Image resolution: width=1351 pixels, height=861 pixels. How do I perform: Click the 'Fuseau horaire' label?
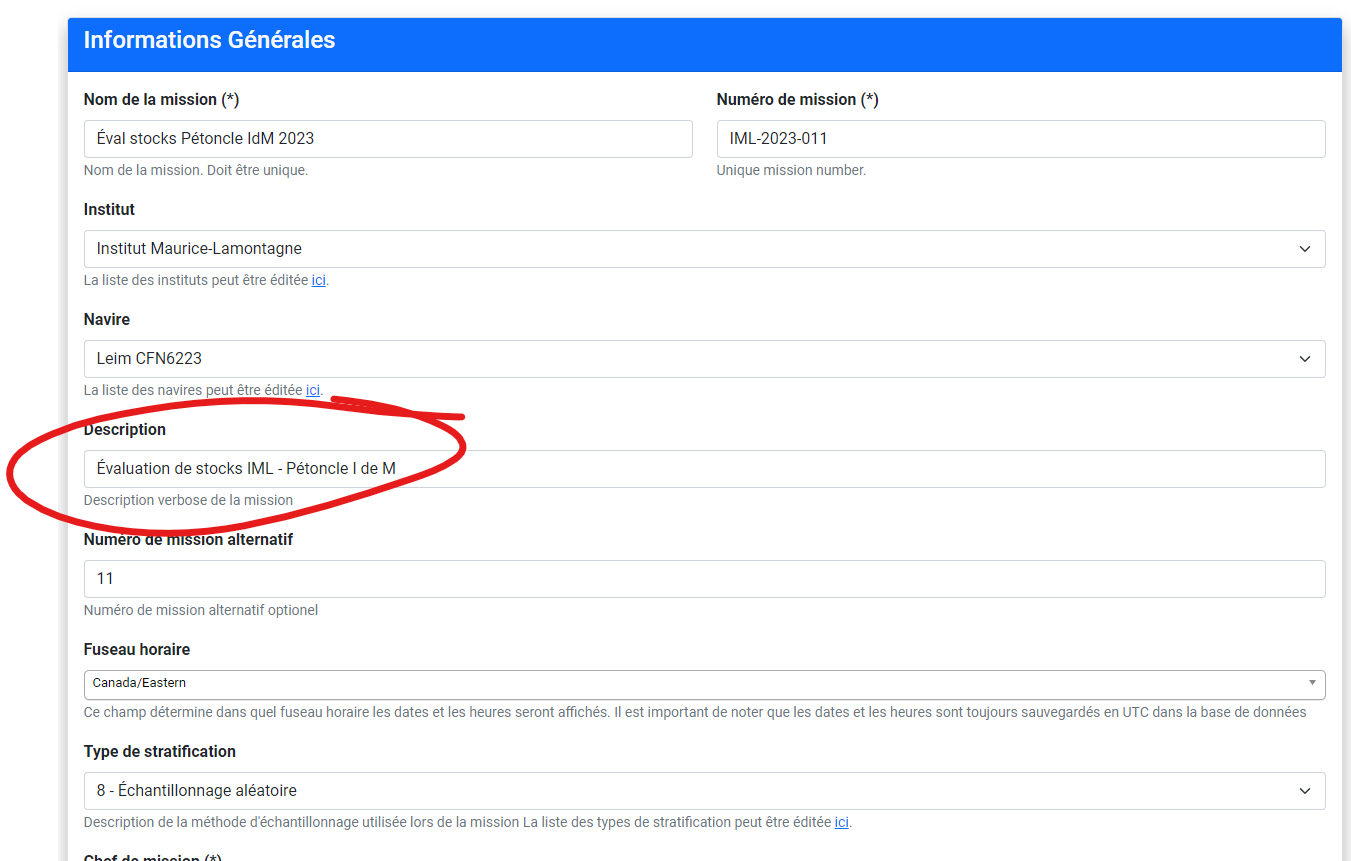click(x=137, y=650)
